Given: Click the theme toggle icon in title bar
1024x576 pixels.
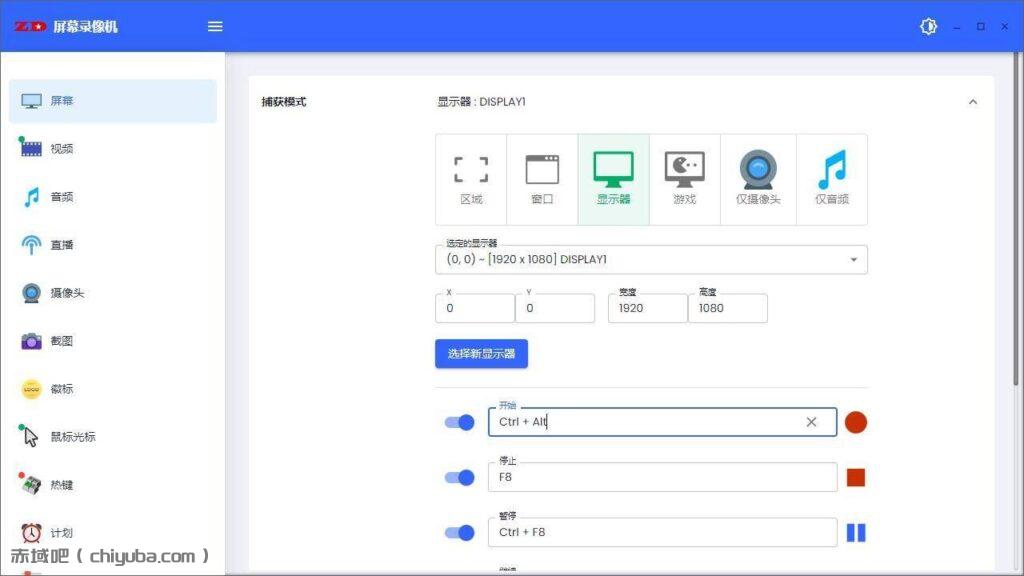Looking at the screenshot, I should point(928,27).
